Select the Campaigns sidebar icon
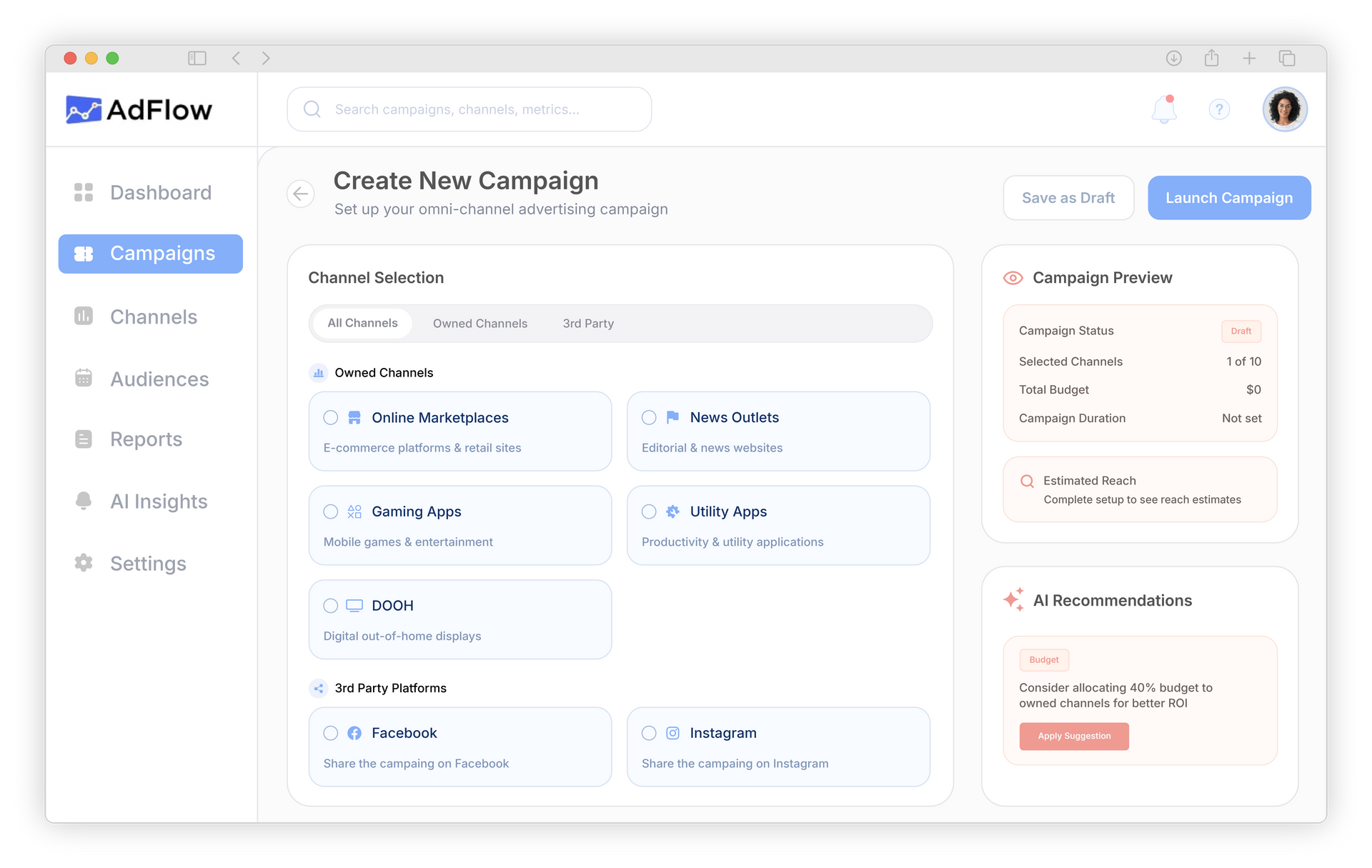This screenshot has width=1372, height=868. (84, 254)
